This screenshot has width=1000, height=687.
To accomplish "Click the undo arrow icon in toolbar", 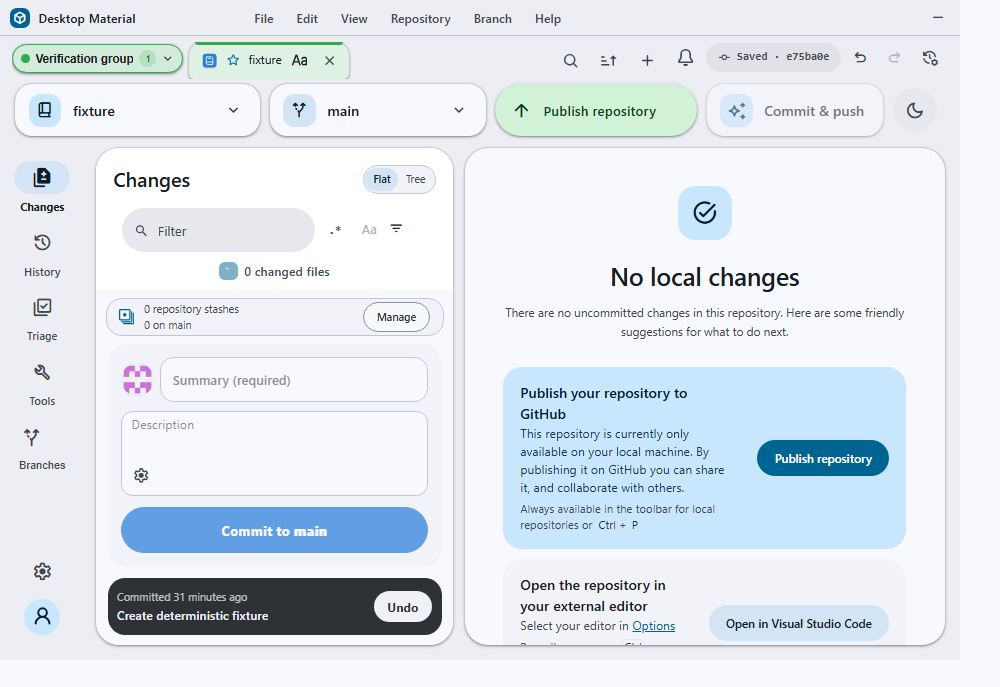I will (860, 57).
